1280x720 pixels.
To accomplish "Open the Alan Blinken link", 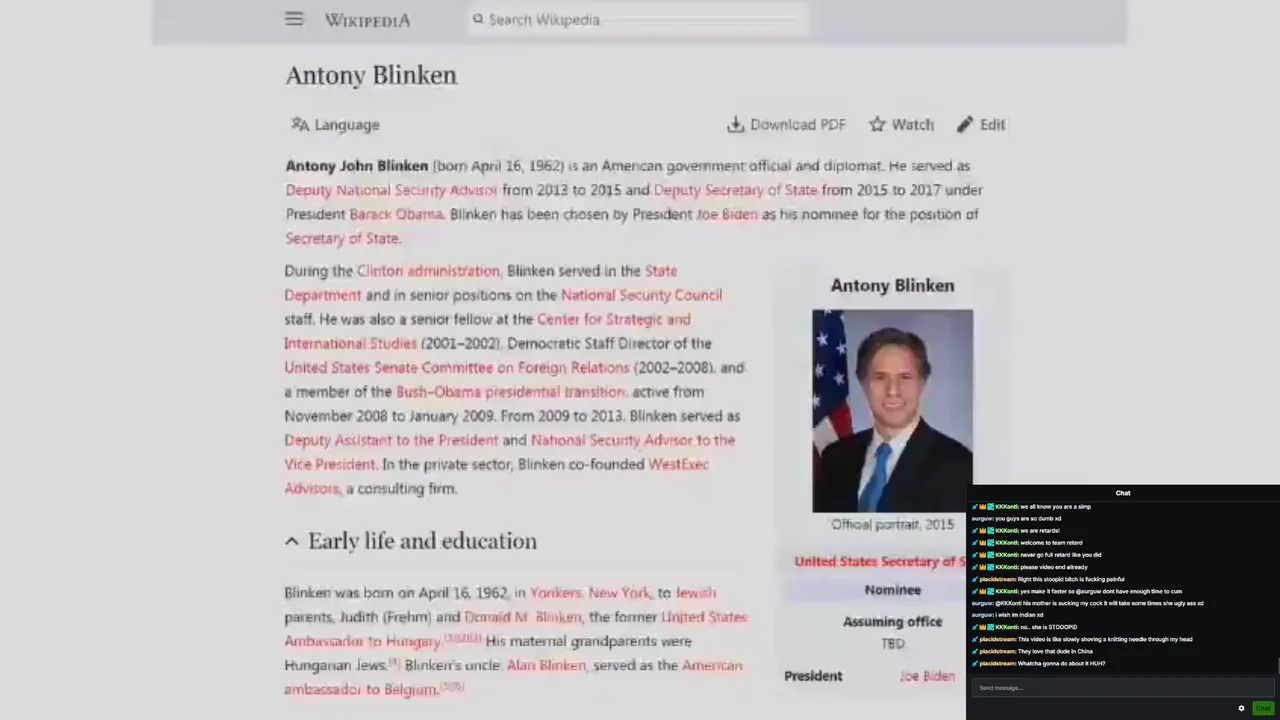I will pyautogui.click(x=546, y=665).
